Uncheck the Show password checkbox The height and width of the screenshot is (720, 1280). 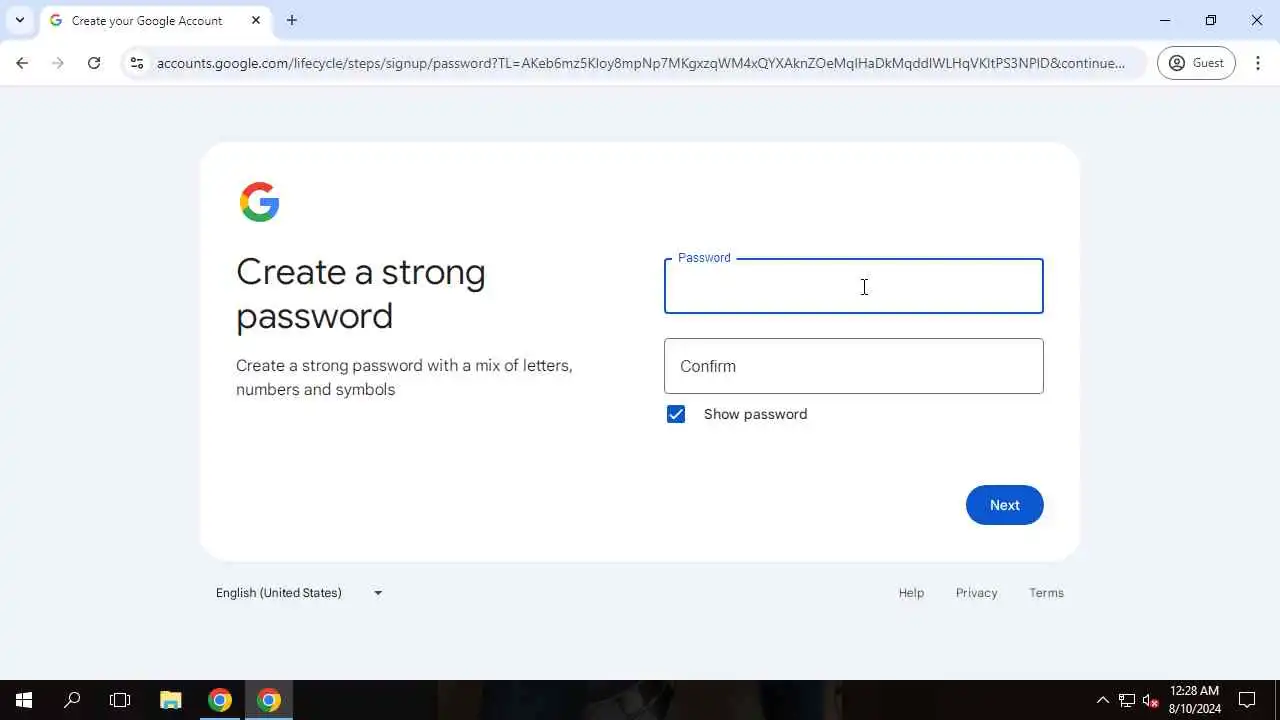point(676,414)
